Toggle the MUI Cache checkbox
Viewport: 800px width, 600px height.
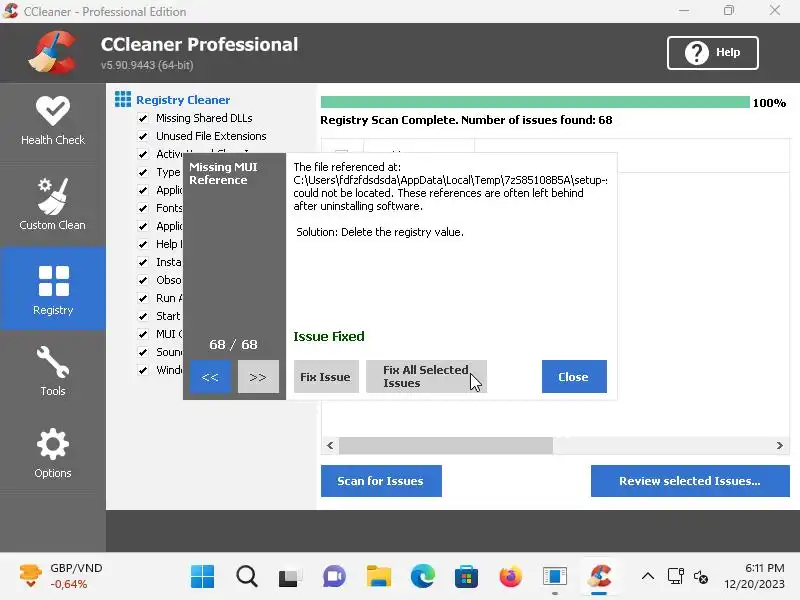coord(143,334)
